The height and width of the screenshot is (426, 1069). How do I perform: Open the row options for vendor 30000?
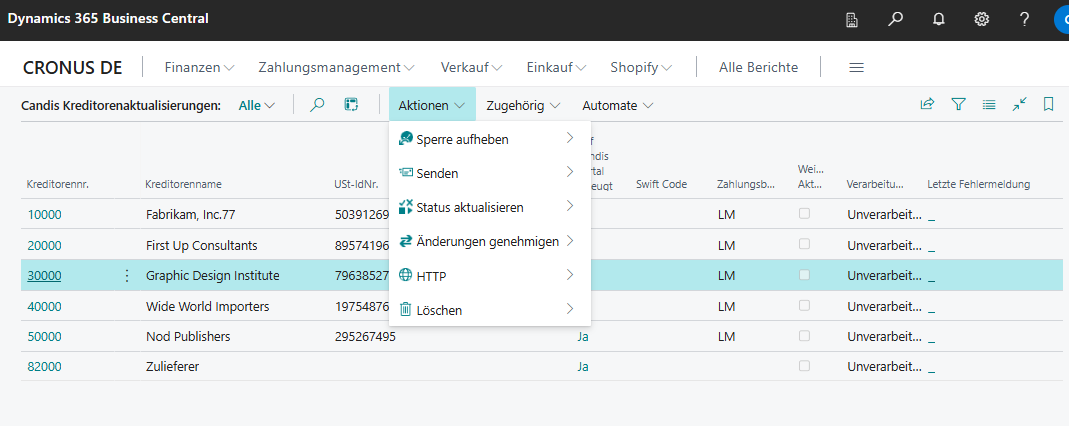click(126, 276)
